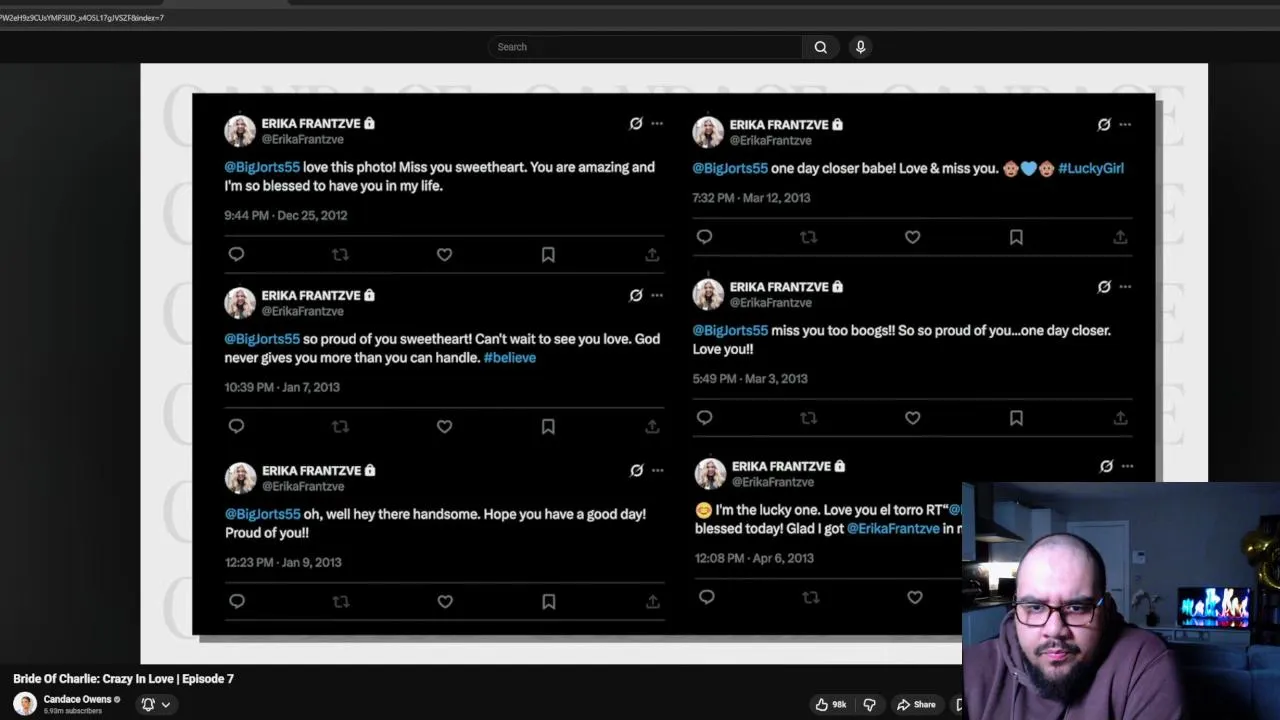Open Grok icon on Jan 7, 2013 tweet
This screenshot has width=1280, height=720.
pyautogui.click(x=636, y=295)
